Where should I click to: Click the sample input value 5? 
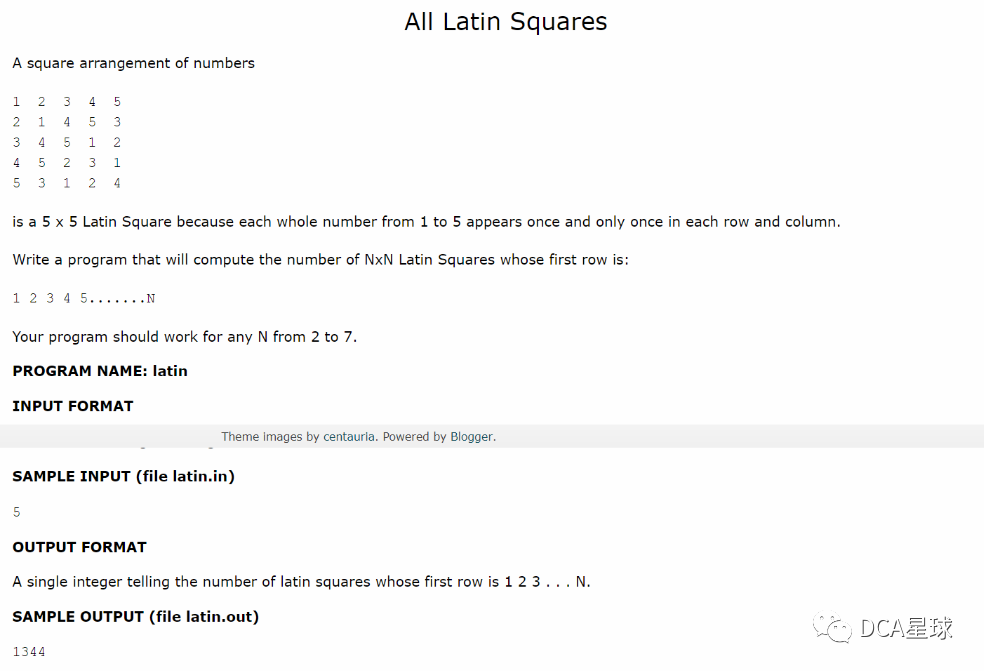click(17, 512)
